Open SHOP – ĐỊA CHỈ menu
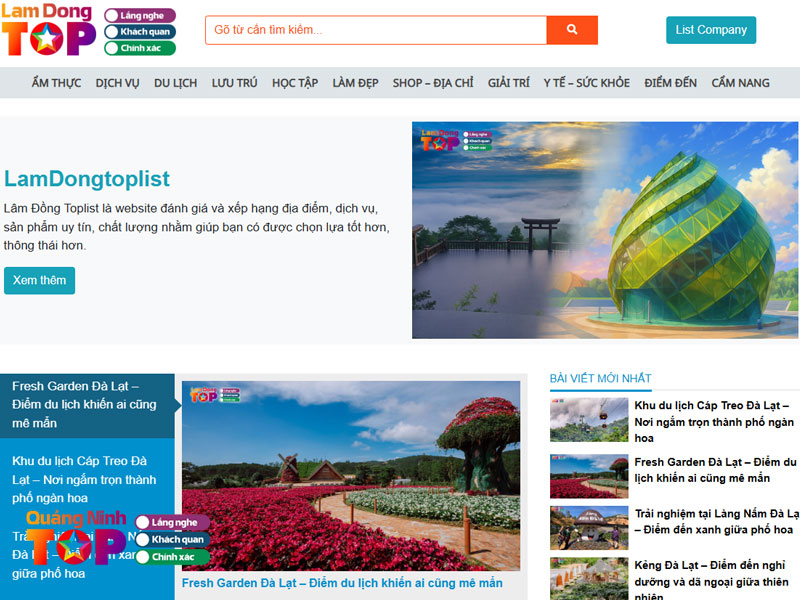The image size is (800, 600). coord(432,83)
